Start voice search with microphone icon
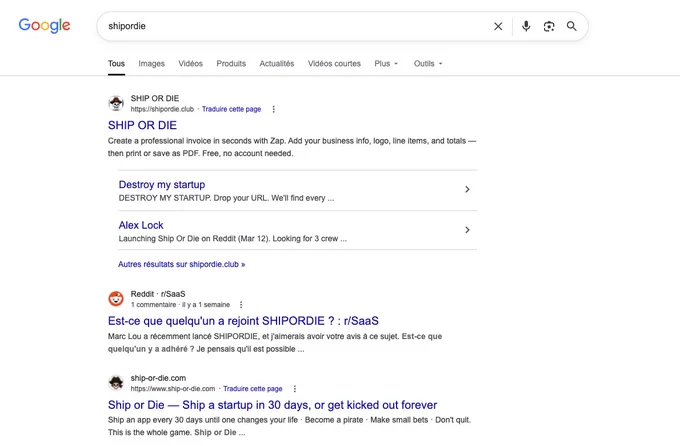The width and height of the screenshot is (680, 446). coord(526,26)
